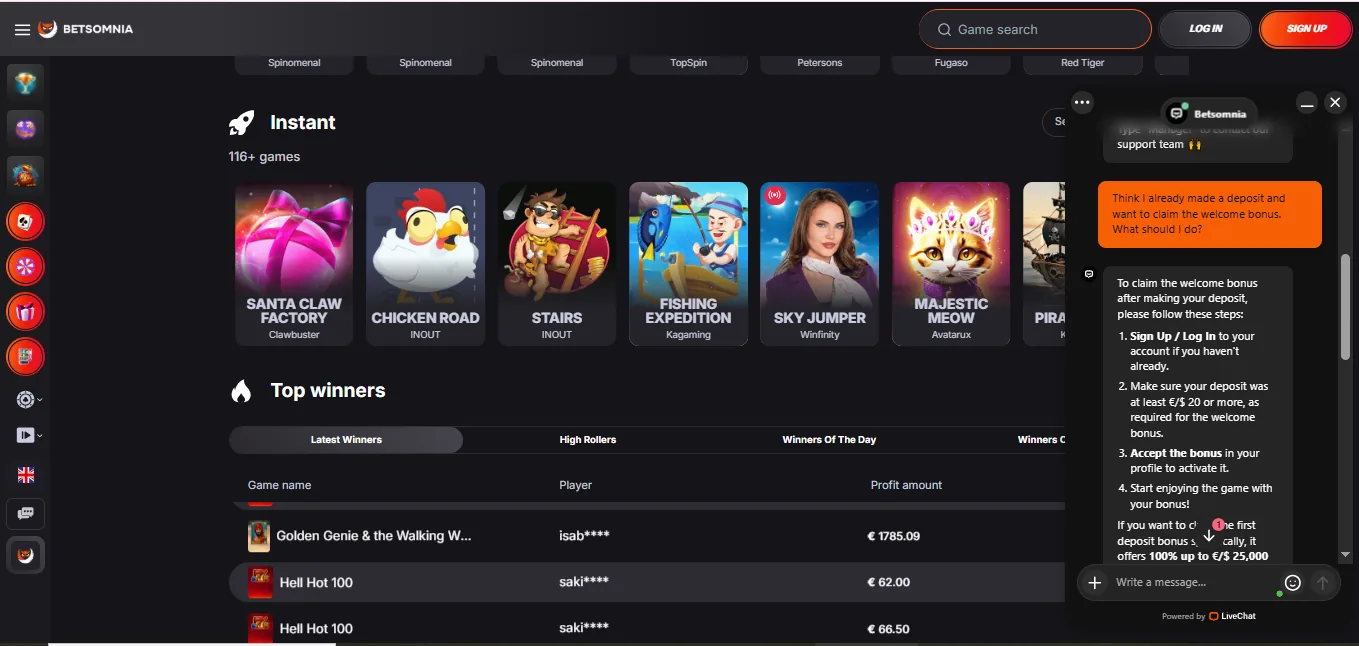The image size is (1359, 646).
Task: Jump to the new message down arrow
Action: (1209, 533)
